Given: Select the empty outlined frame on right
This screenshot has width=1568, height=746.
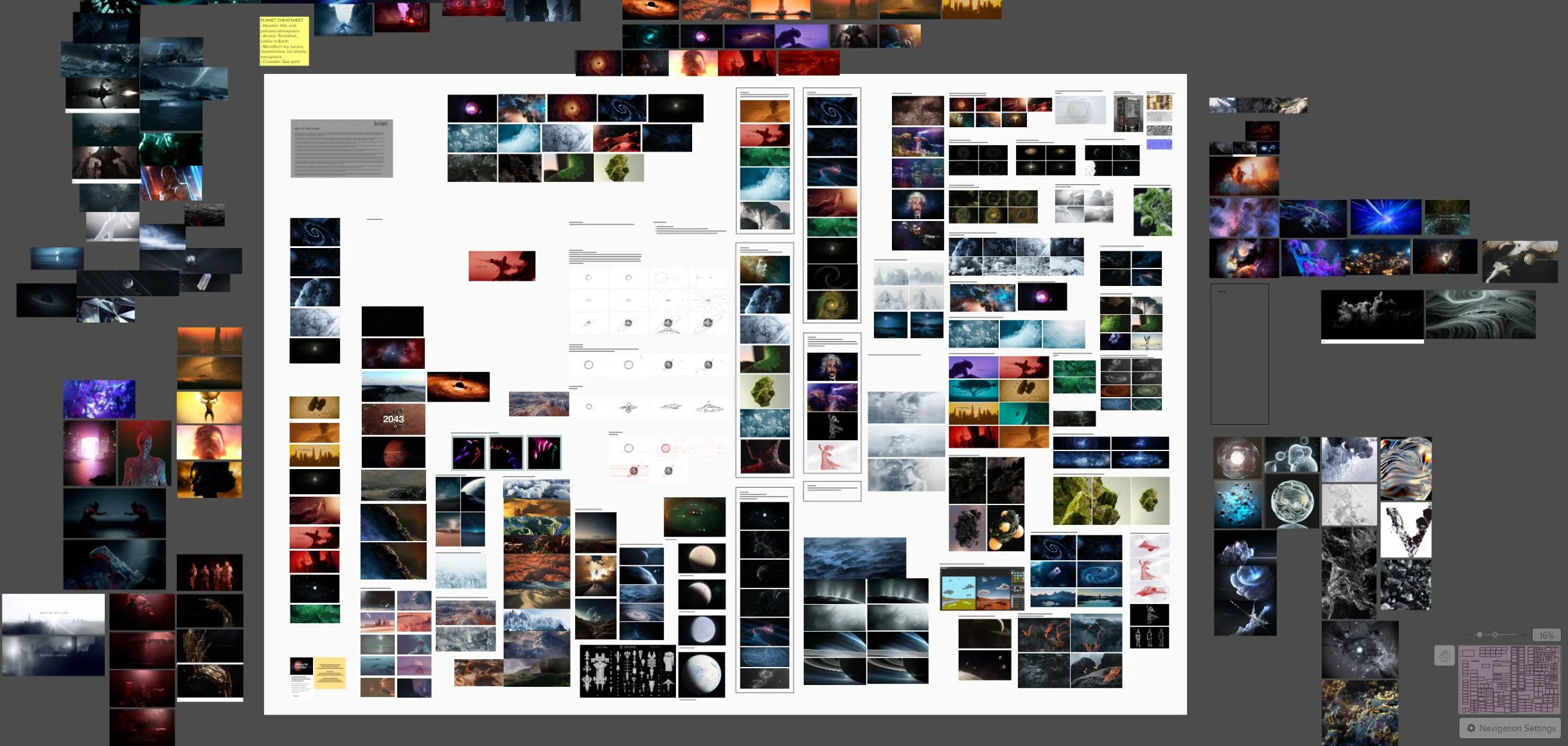Looking at the screenshot, I should (x=1239, y=354).
